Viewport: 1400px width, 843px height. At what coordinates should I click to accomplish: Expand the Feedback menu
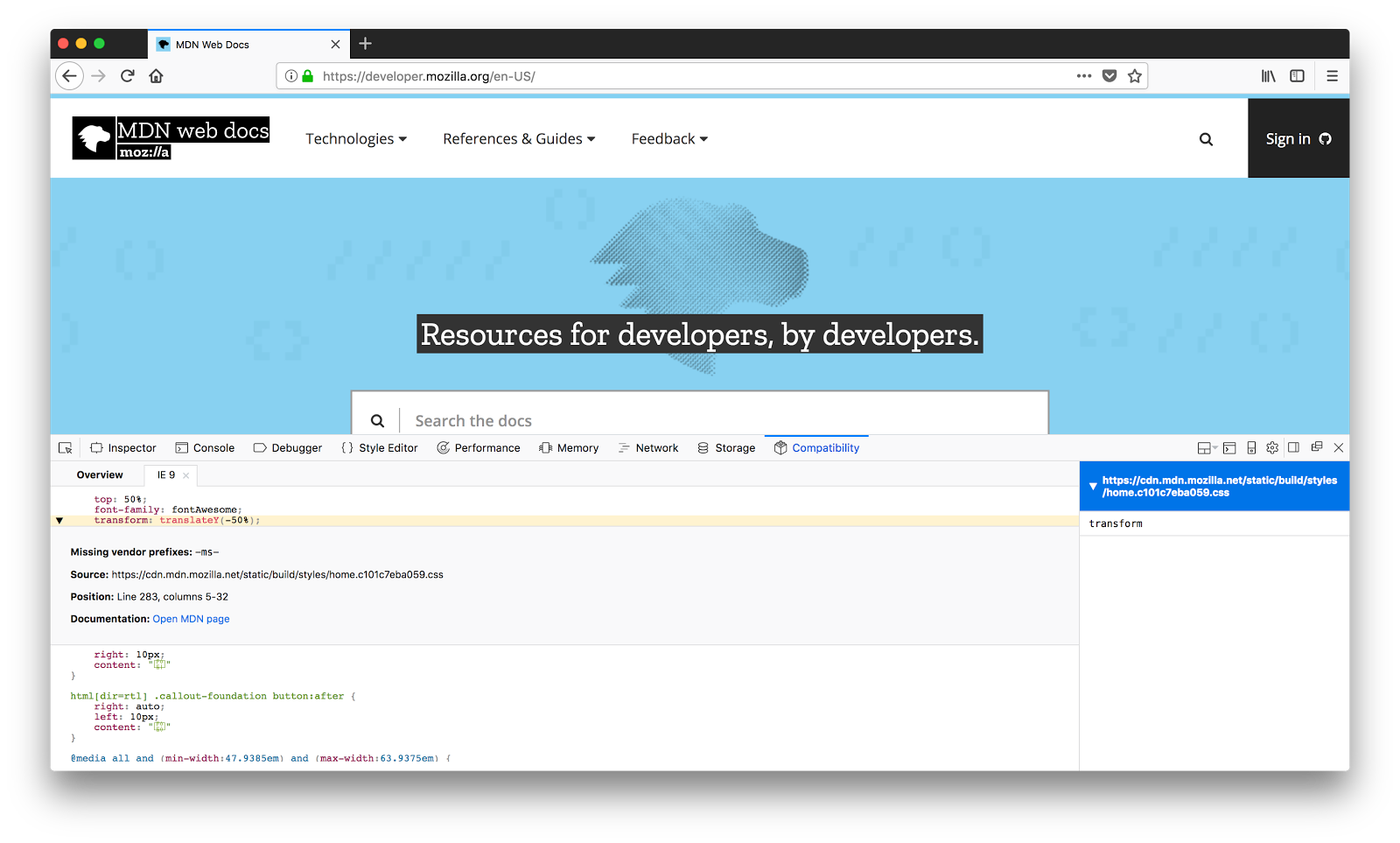point(669,139)
